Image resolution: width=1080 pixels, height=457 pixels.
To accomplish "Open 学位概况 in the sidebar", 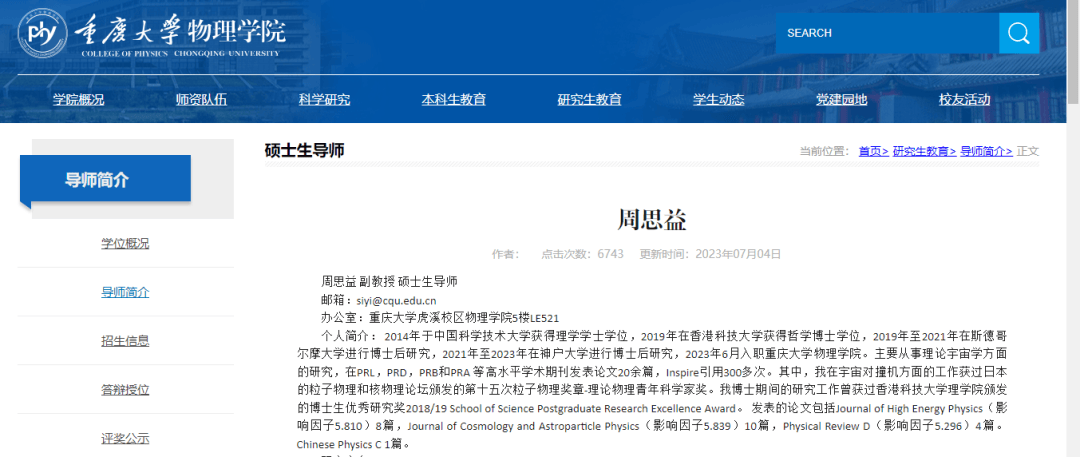I will pyautogui.click(x=125, y=243).
